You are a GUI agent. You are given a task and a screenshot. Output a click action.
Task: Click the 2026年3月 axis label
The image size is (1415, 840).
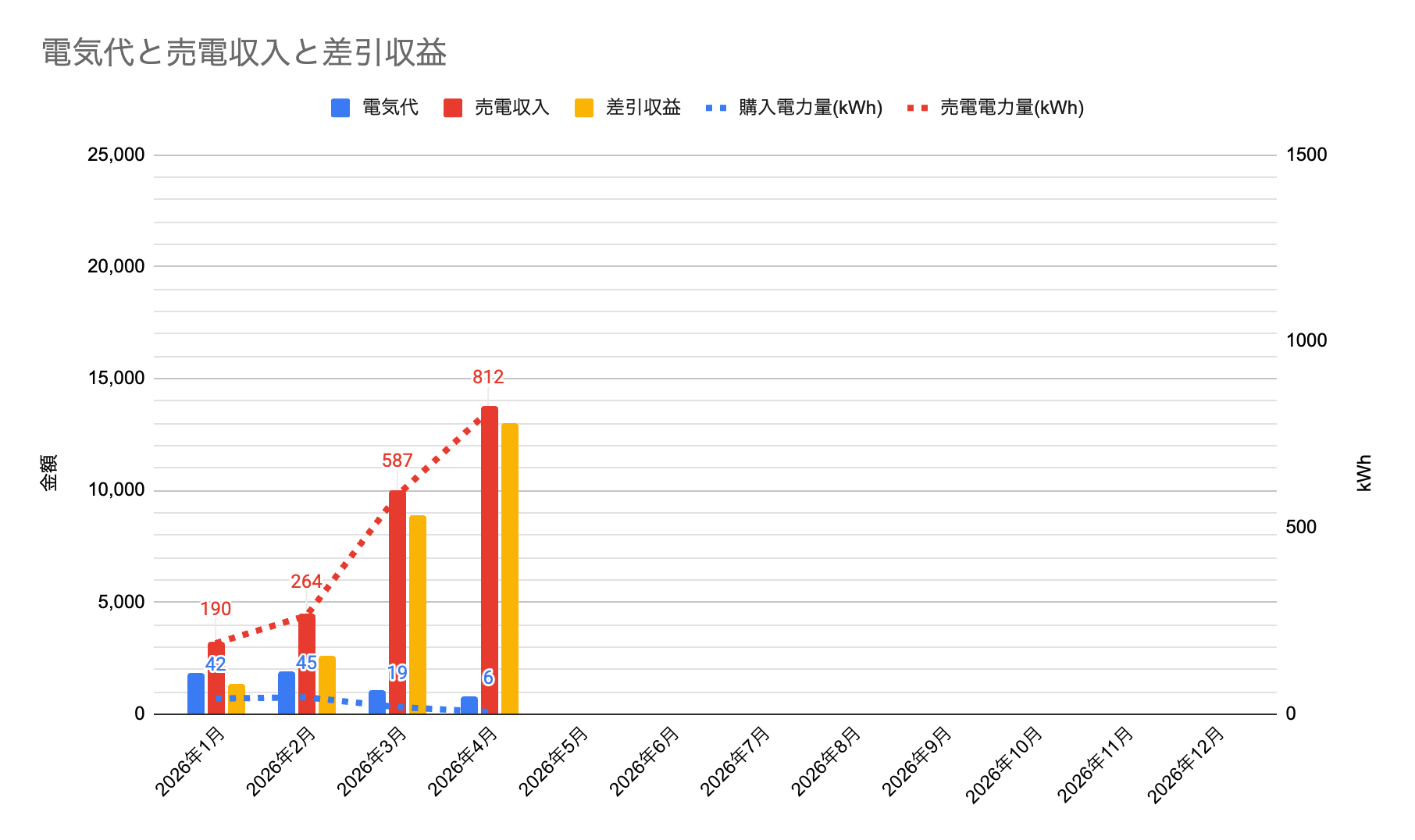coord(373,761)
